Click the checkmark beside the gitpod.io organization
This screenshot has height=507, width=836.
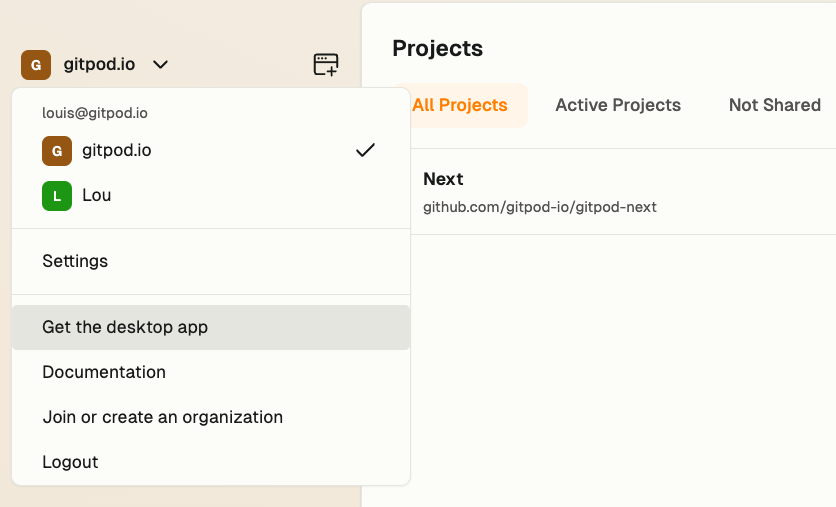pos(365,151)
